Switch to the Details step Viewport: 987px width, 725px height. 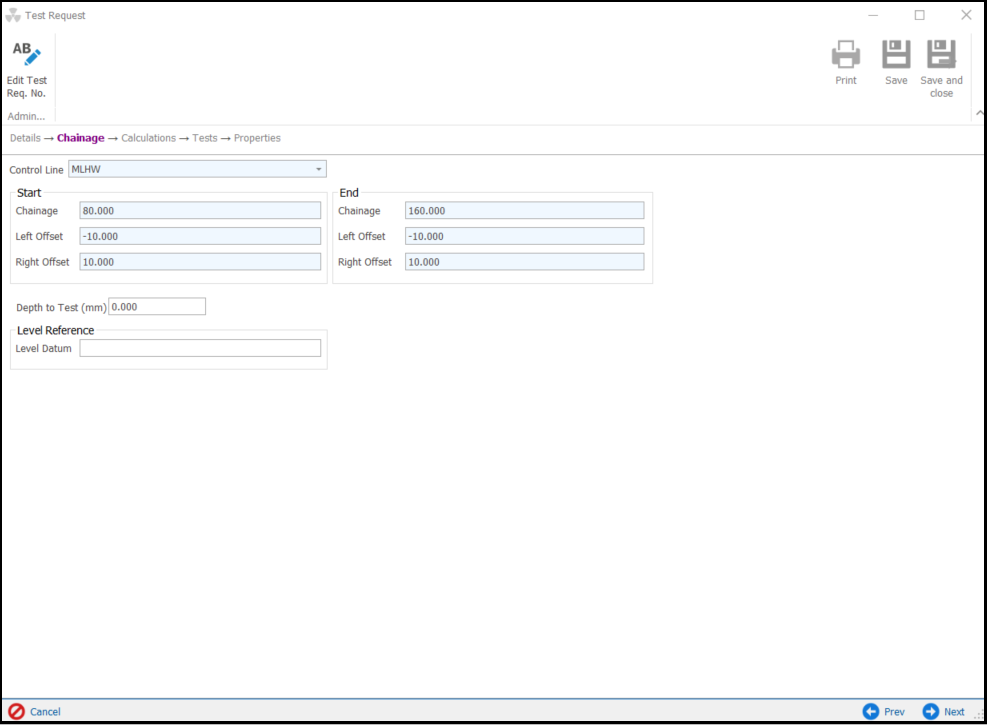click(x=25, y=138)
